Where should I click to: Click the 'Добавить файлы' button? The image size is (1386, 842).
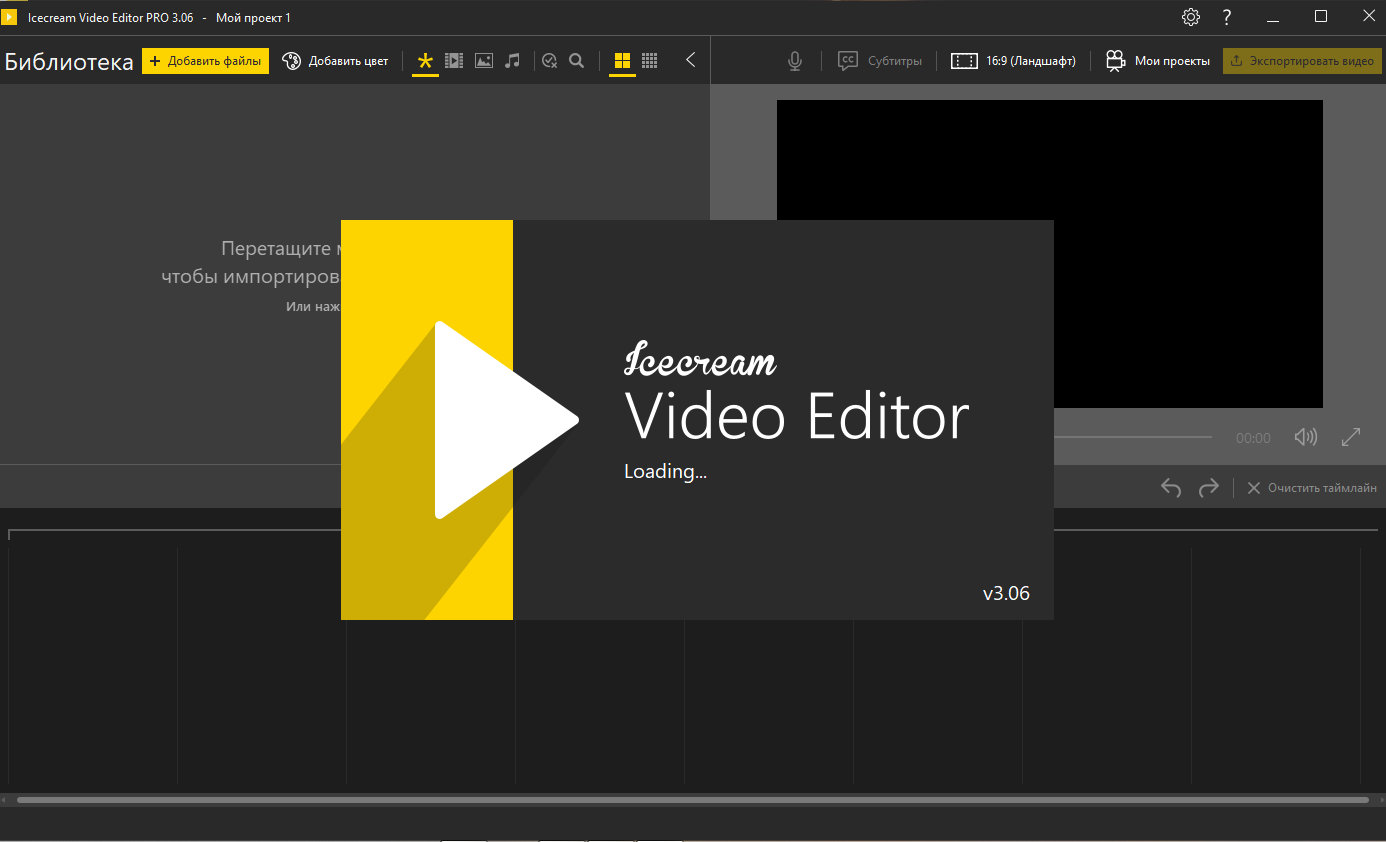pyautogui.click(x=205, y=61)
